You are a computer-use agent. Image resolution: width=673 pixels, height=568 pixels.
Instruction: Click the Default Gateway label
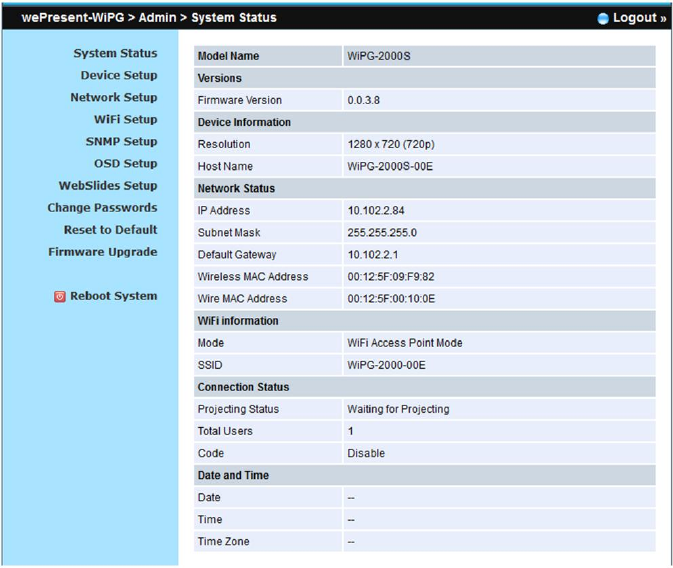click(237, 255)
